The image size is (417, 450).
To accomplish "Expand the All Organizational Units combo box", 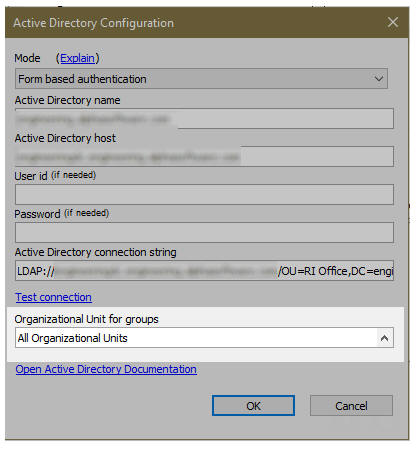I will pyautogui.click(x=204, y=338).
